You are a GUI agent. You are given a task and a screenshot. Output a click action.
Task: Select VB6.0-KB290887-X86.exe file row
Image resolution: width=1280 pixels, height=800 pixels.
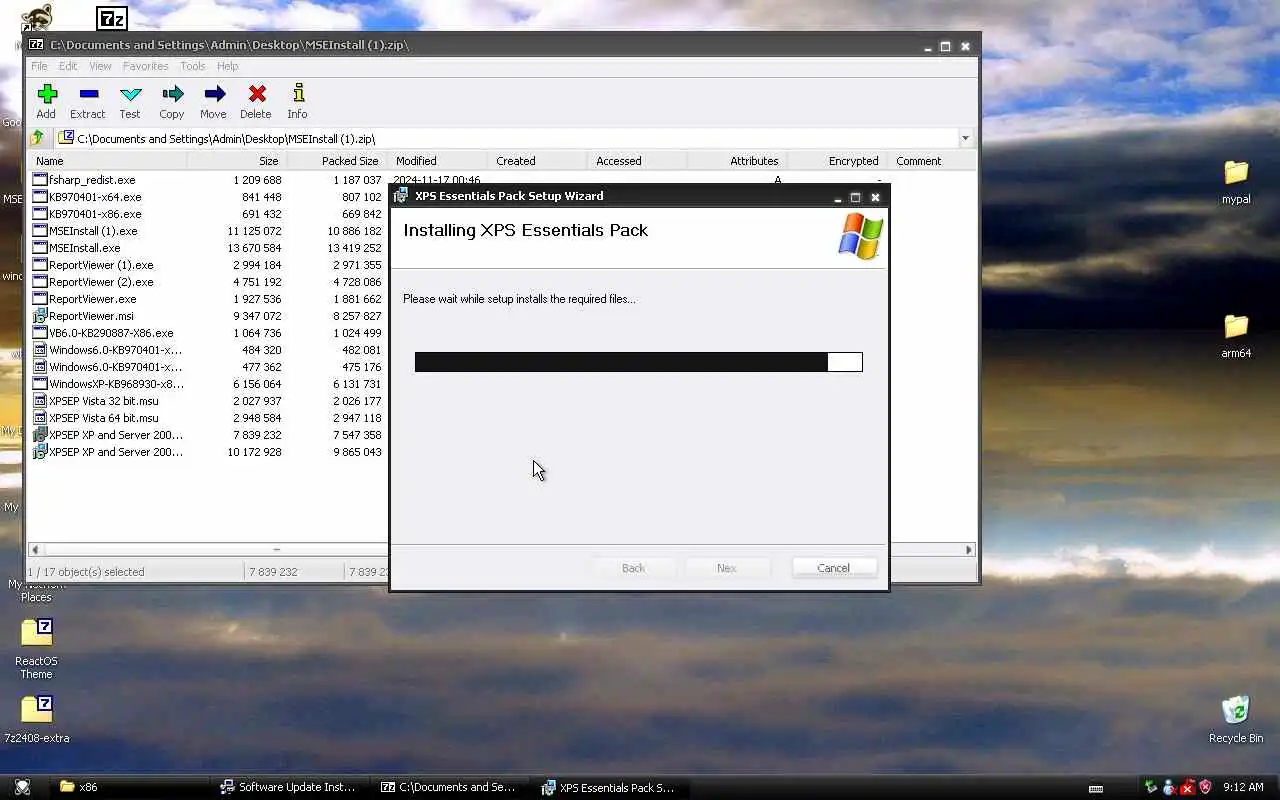111,333
